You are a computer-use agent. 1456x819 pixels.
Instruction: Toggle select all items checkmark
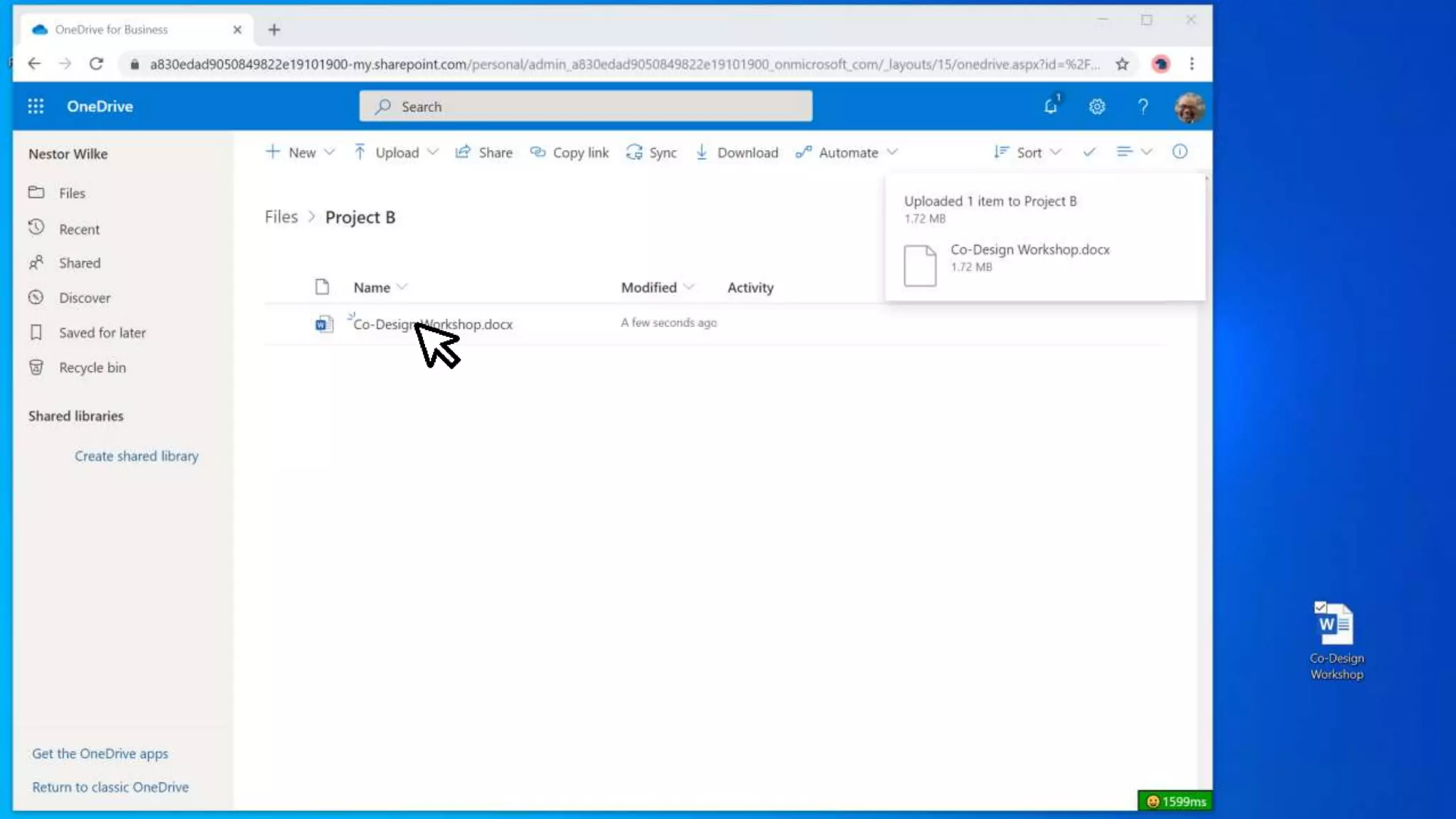point(1089,151)
